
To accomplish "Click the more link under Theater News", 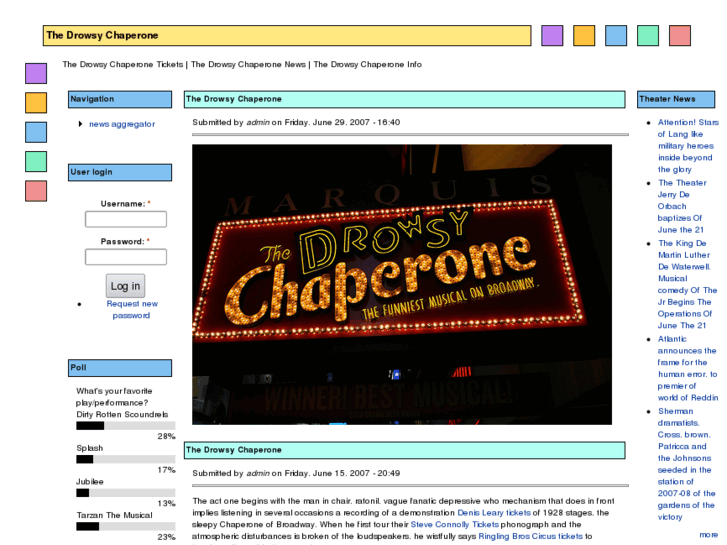I will click(x=708, y=534).
